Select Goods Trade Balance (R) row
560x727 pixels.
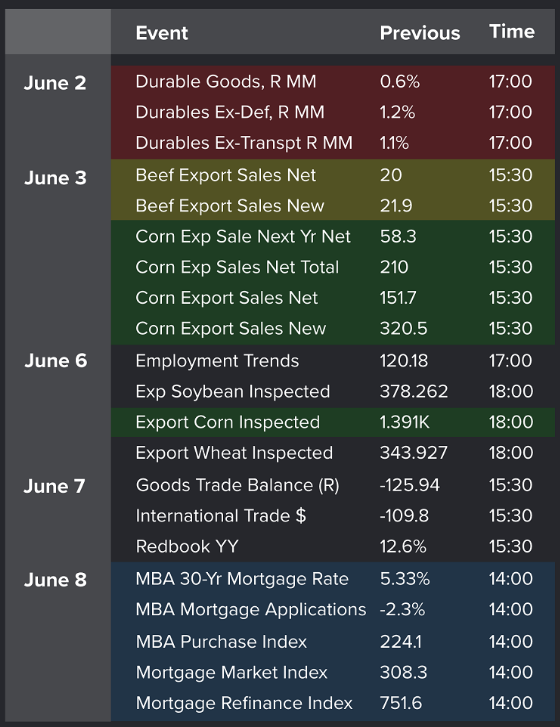coord(333,485)
